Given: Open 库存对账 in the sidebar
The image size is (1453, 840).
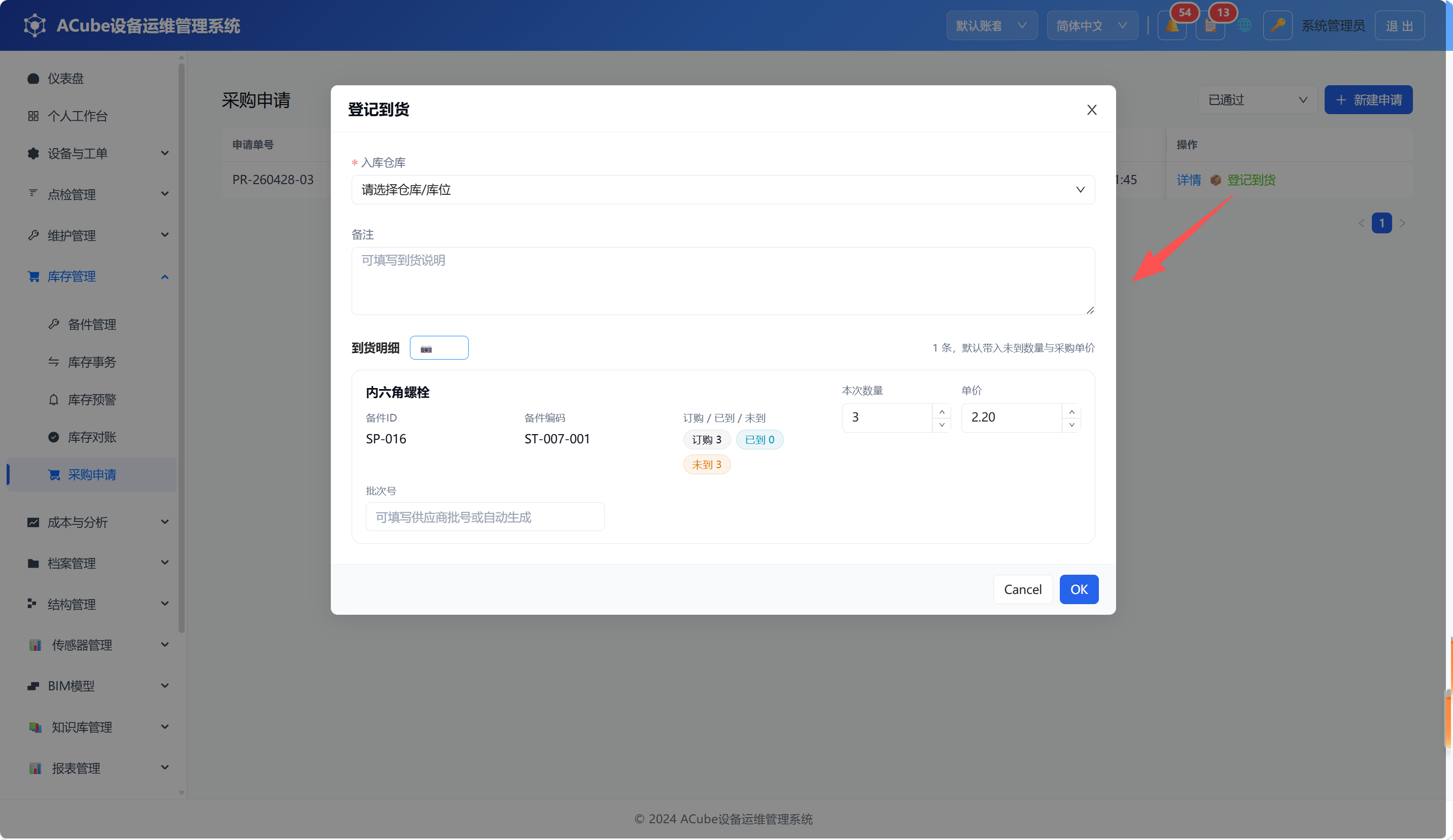Looking at the screenshot, I should pos(92,437).
